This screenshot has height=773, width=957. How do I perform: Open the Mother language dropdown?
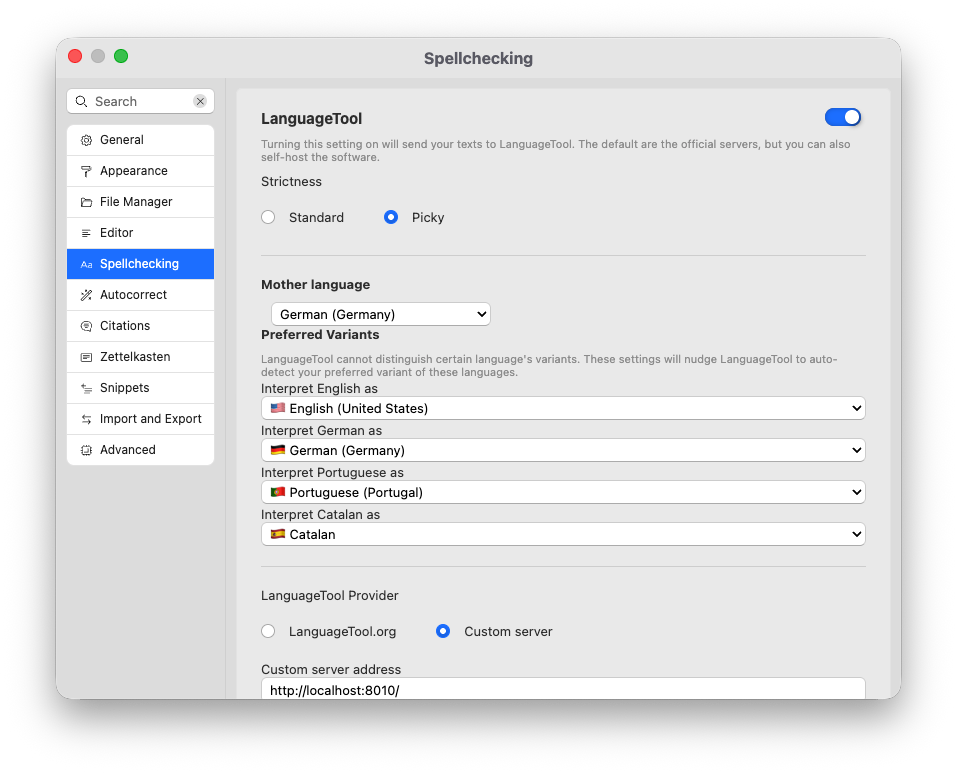380,313
